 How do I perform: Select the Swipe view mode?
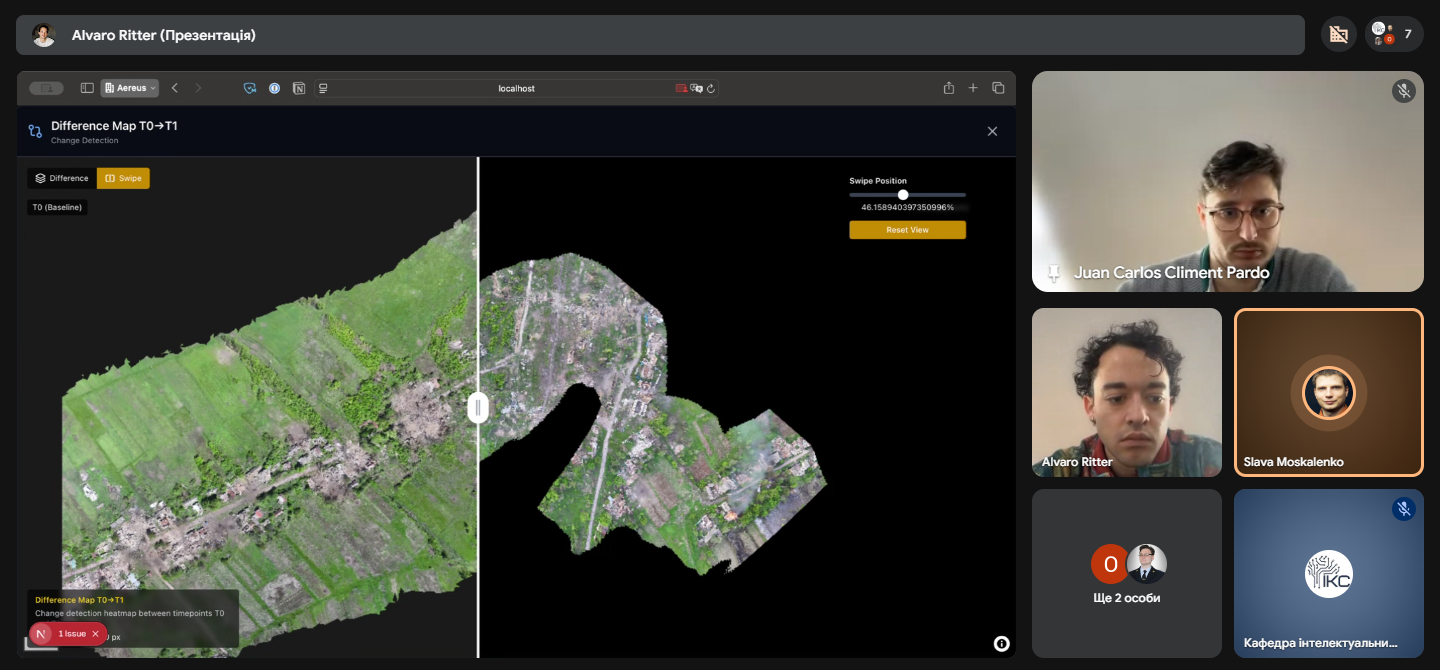pyautogui.click(x=123, y=178)
